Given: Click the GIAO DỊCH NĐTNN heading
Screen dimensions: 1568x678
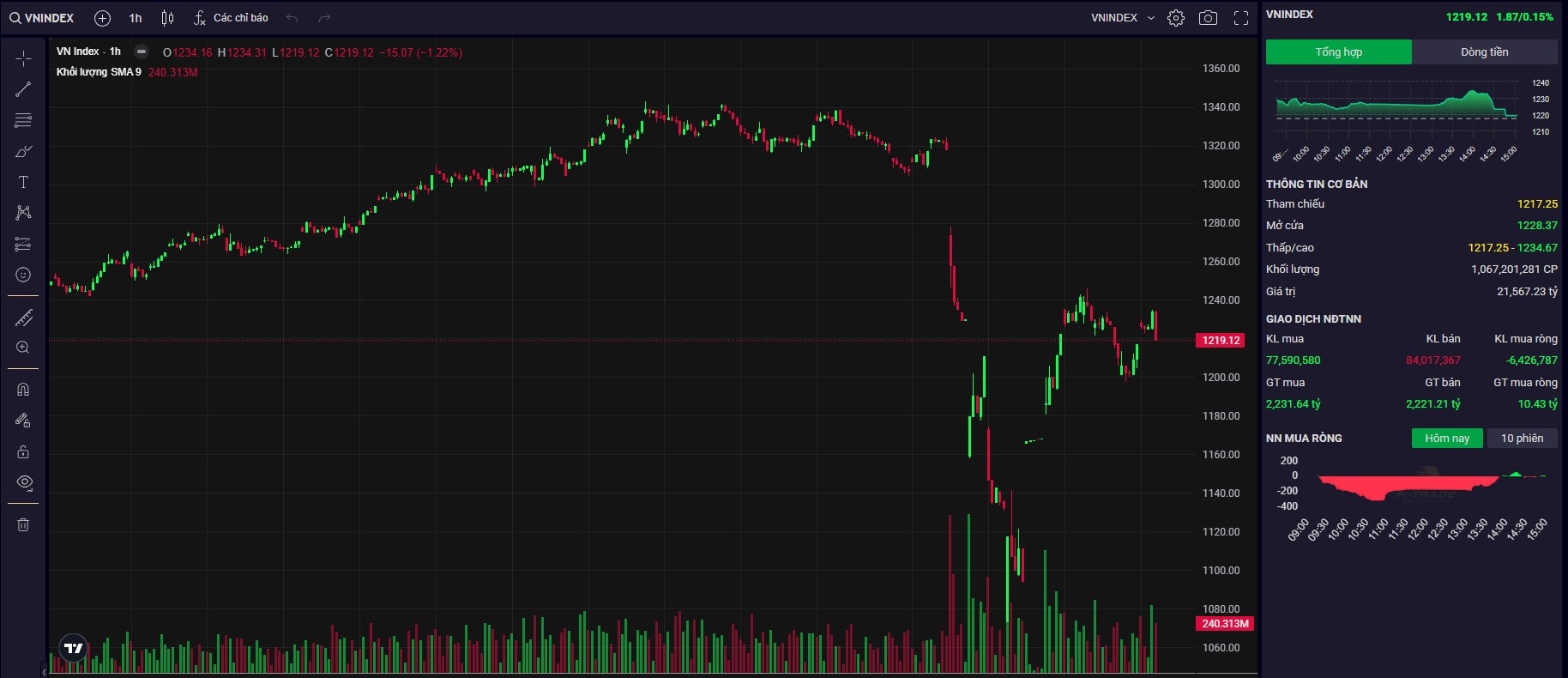Looking at the screenshot, I should click(x=1313, y=319).
